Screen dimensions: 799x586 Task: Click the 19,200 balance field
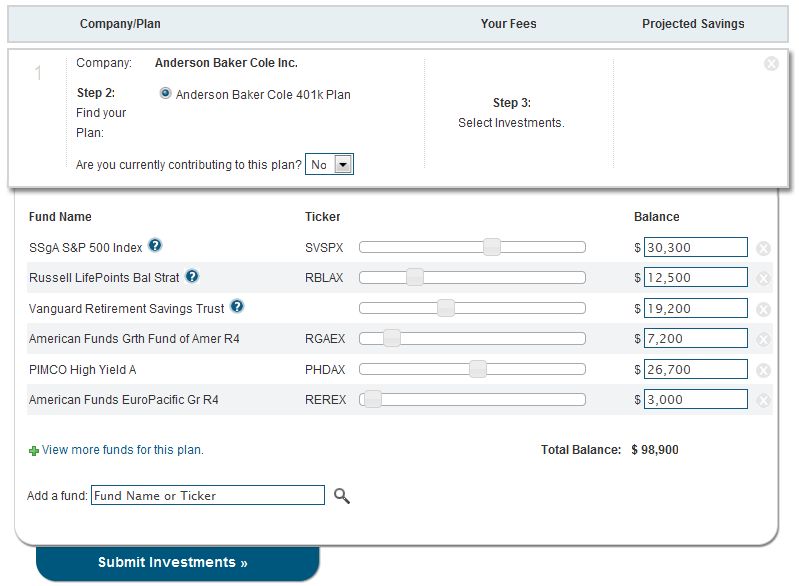coord(696,308)
